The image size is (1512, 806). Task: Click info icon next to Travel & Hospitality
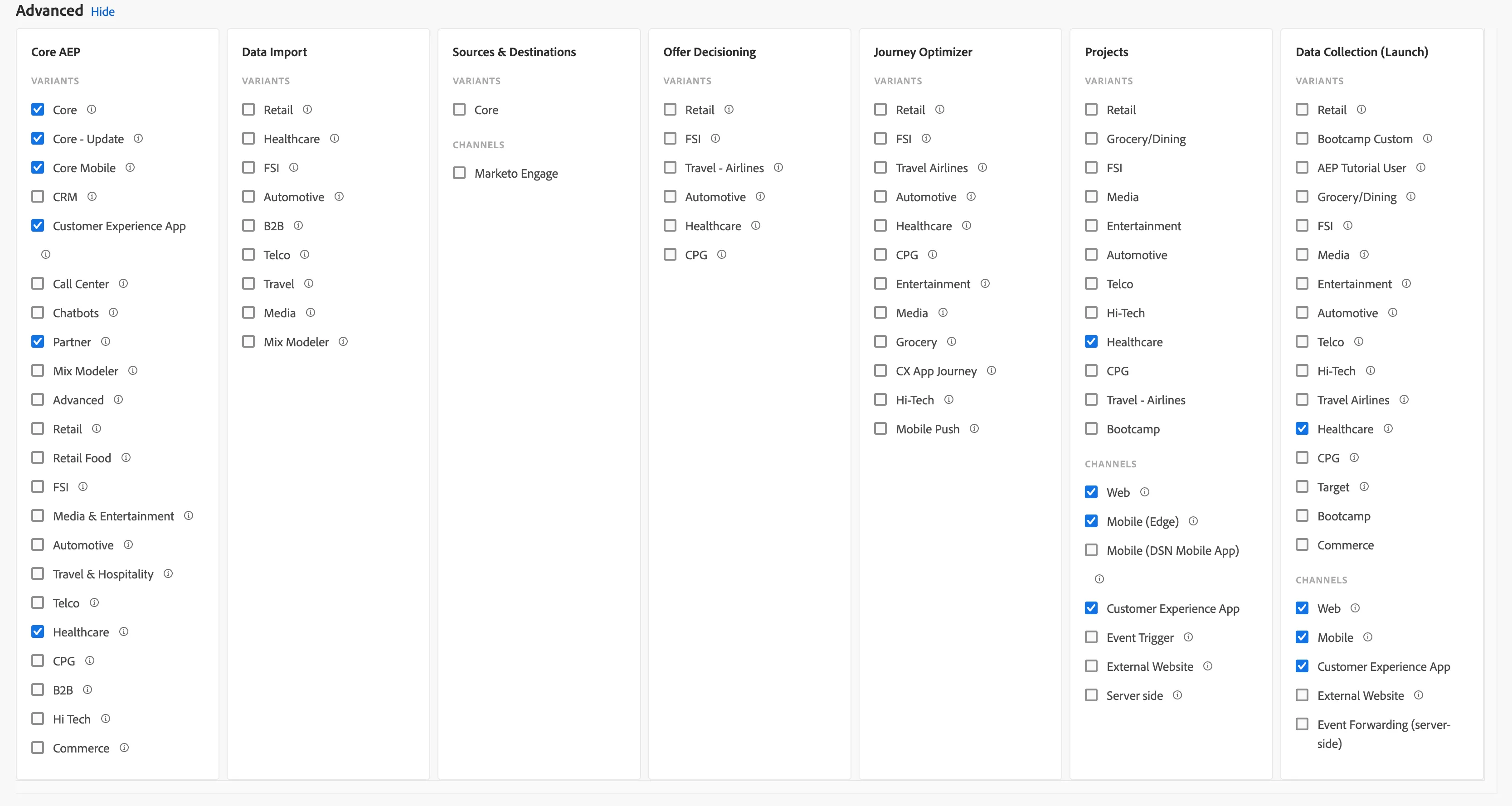point(168,573)
